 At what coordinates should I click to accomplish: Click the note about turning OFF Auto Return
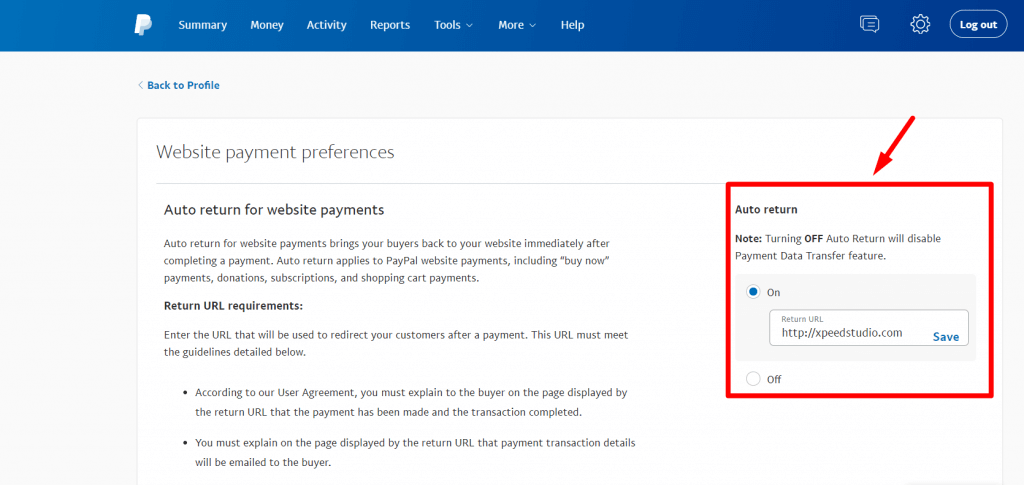point(838,247)
